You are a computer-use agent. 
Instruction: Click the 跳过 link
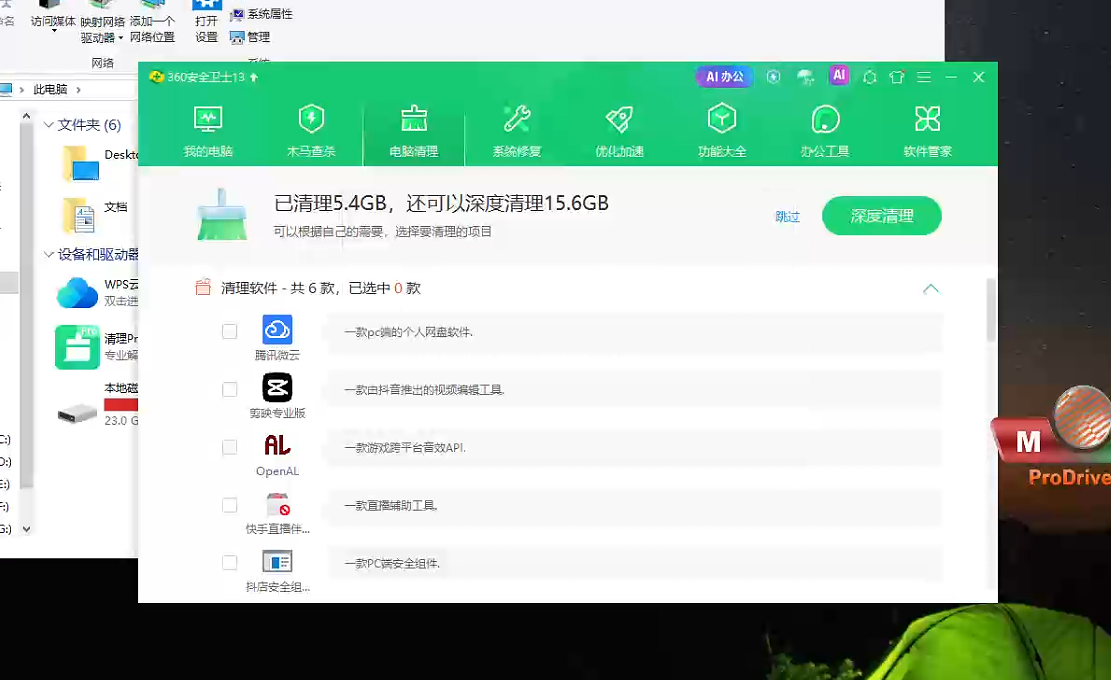[x=787, y=217]
